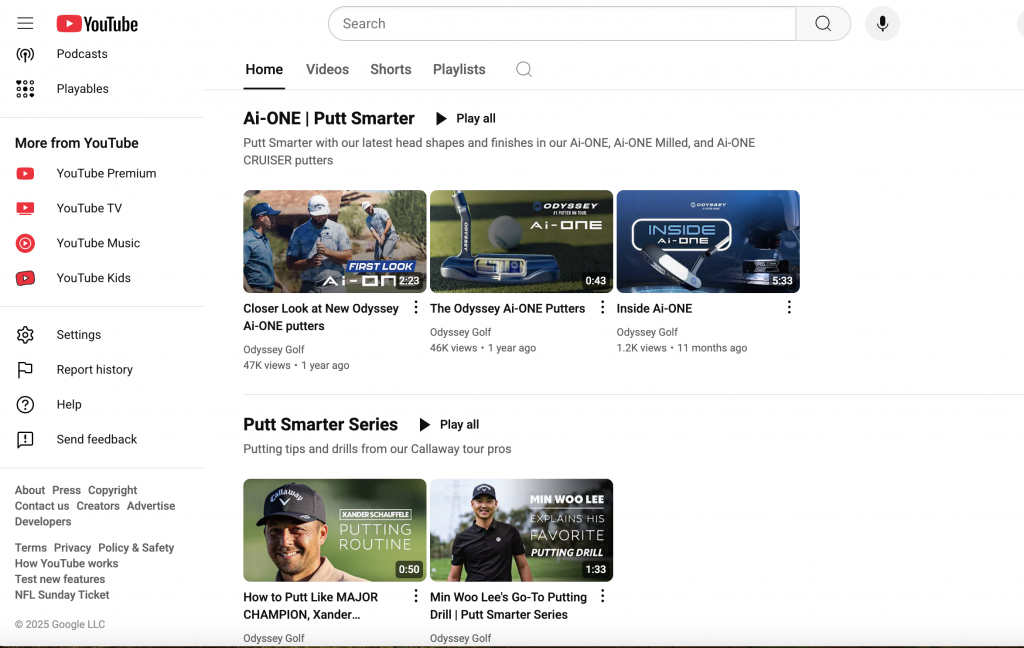The image size is (1024, 648).
Task: Play Xander Schauffele Putting Routine thumbnail
Action: click(x=335, y=530)
